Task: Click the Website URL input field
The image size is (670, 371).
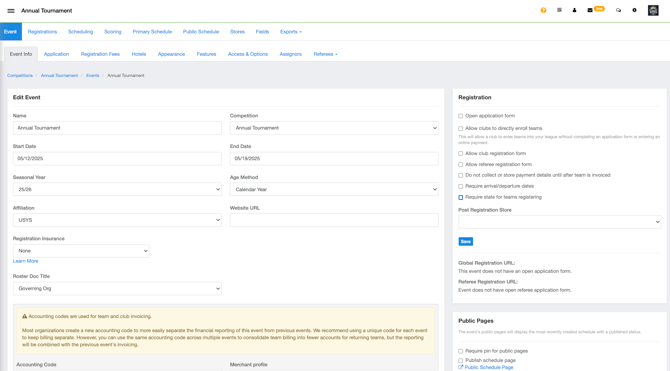Action: pyautogui.click(x=334, y=220)
